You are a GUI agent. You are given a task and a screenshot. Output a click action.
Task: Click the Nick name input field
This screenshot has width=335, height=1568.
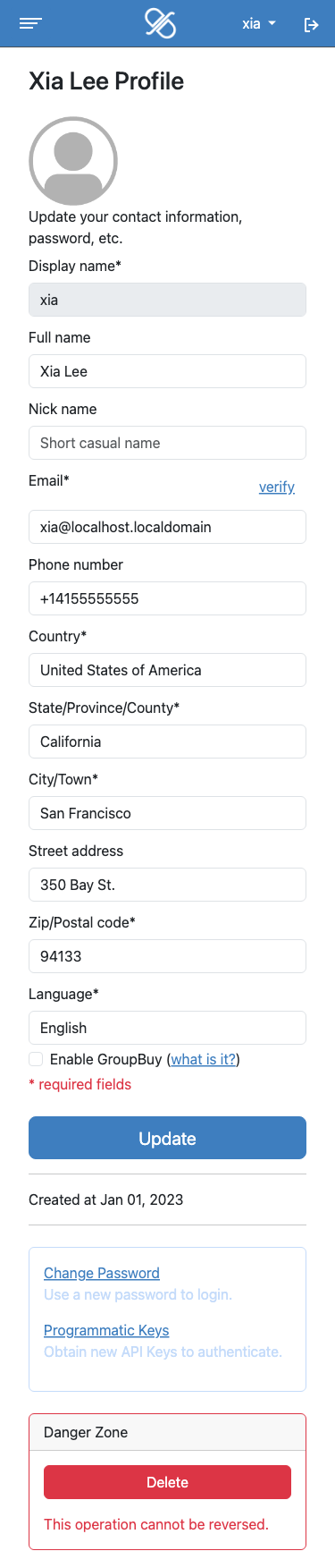pos(167,443)
